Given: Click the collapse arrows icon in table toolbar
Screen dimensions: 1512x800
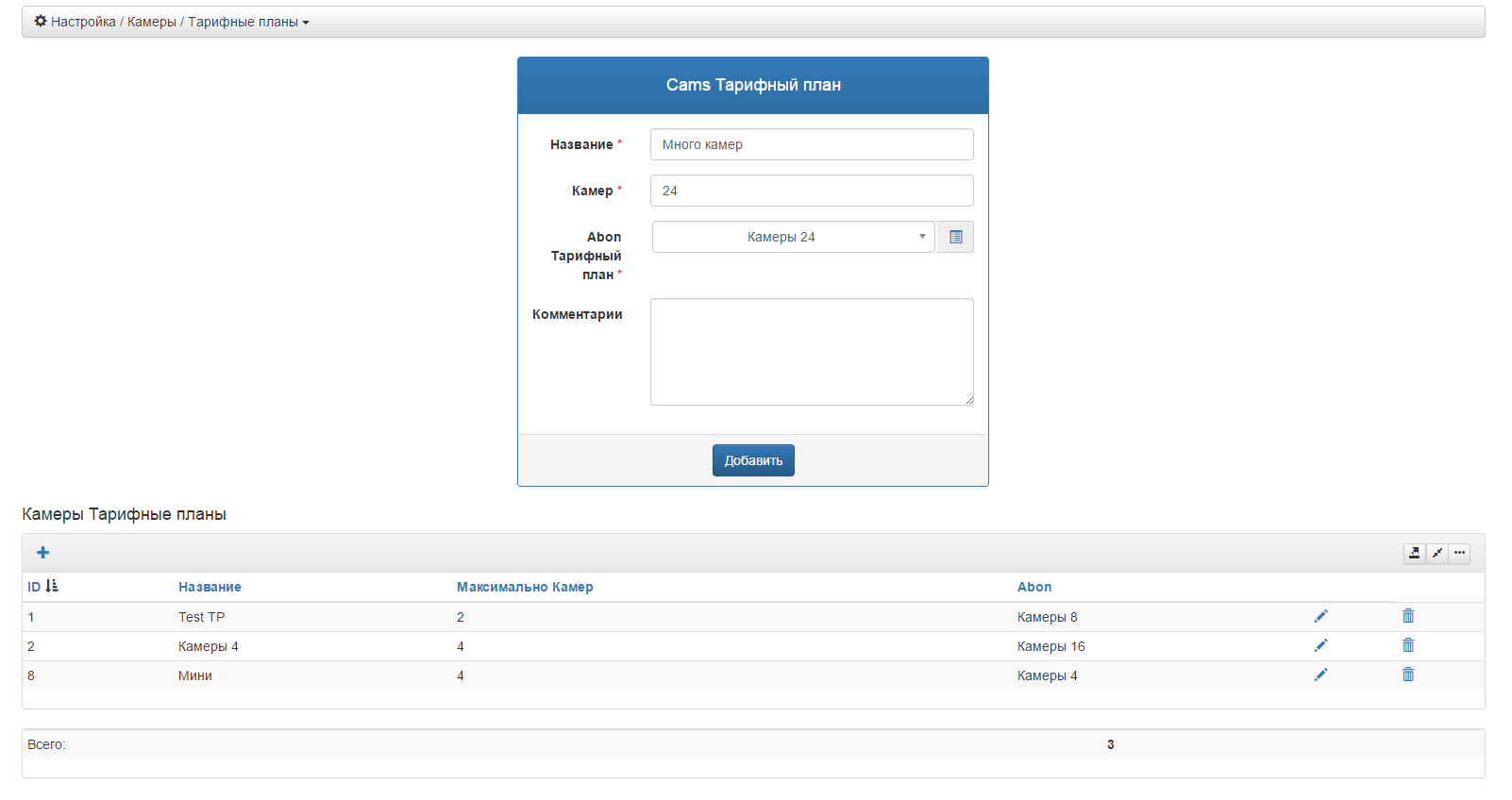Looking at the screenshot, I should pos(1436,554).
